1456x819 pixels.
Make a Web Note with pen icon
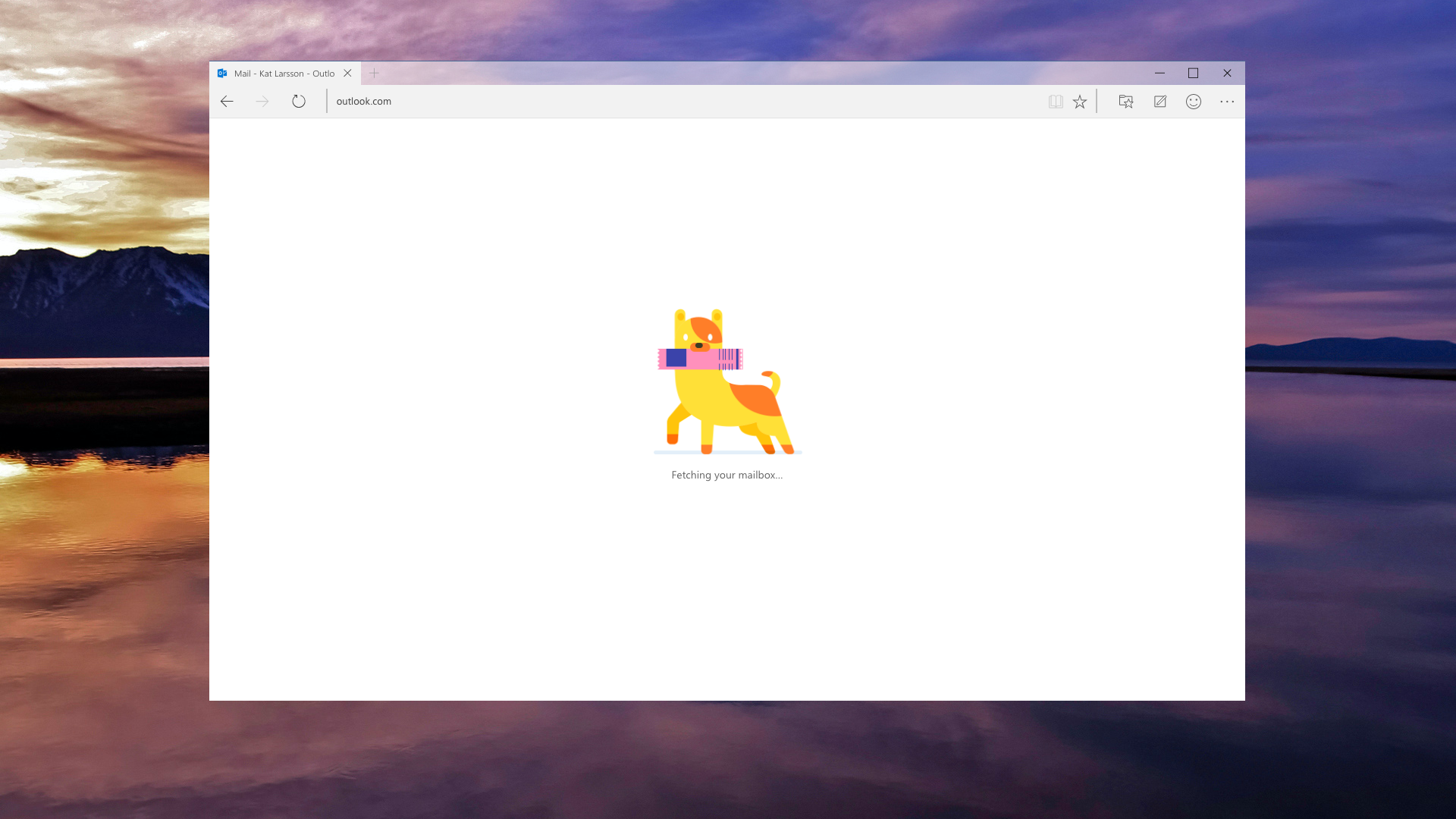point(1160,102)
